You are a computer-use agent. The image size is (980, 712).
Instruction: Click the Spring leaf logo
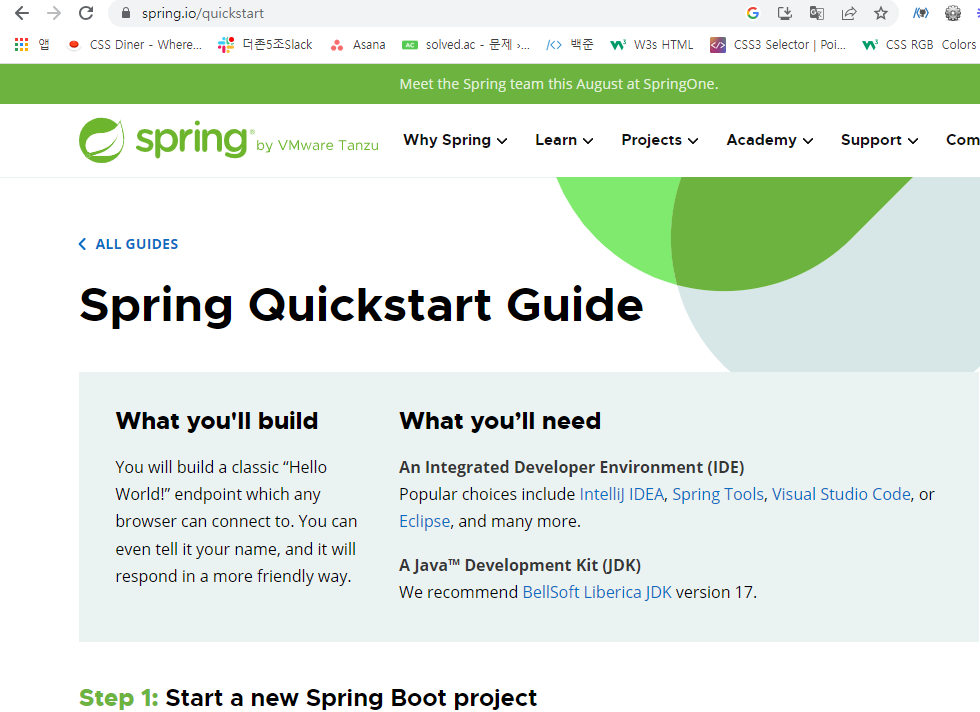pyautogui.click(x=101, y=140)
